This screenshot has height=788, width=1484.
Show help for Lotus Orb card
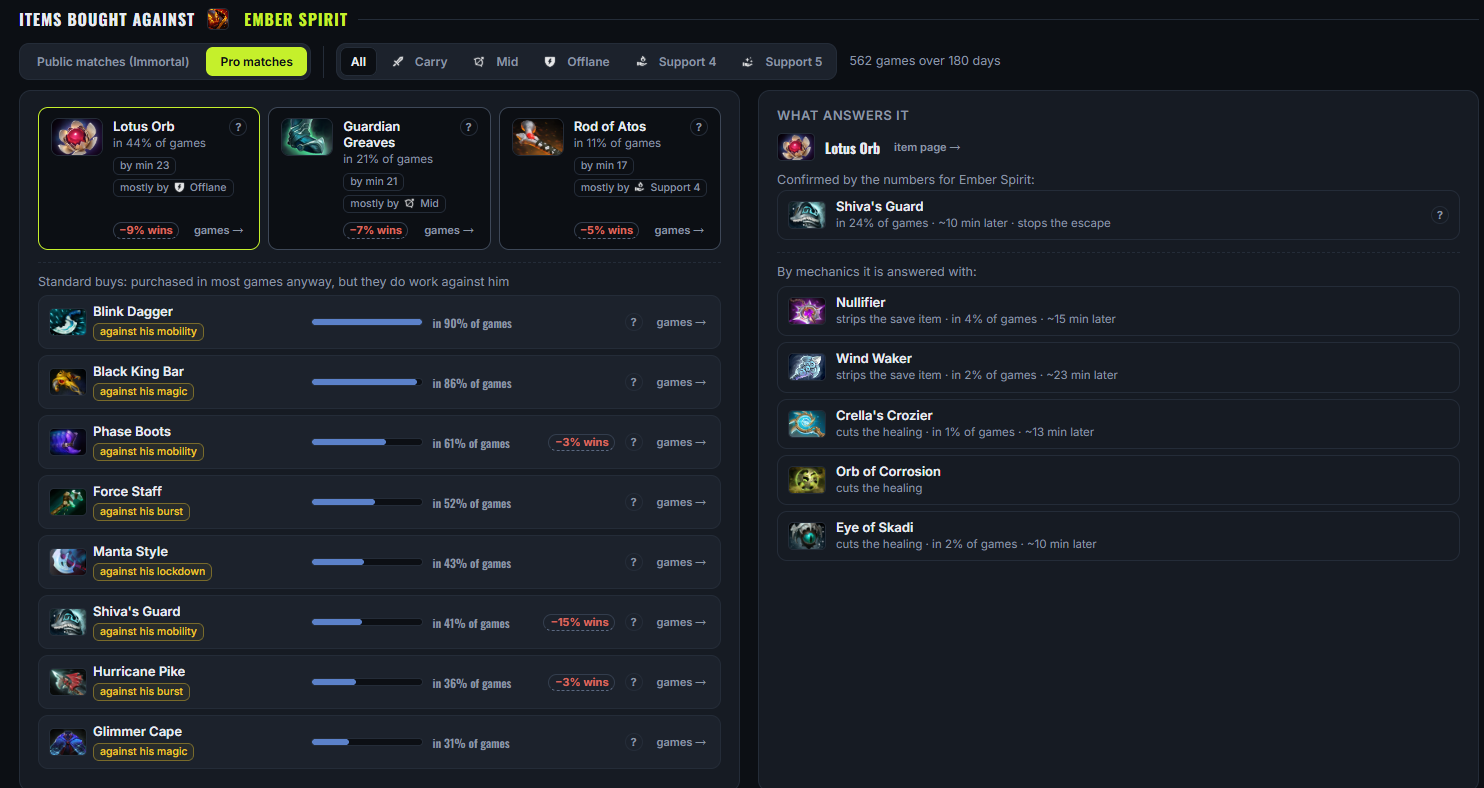click(x=238, y=127)
